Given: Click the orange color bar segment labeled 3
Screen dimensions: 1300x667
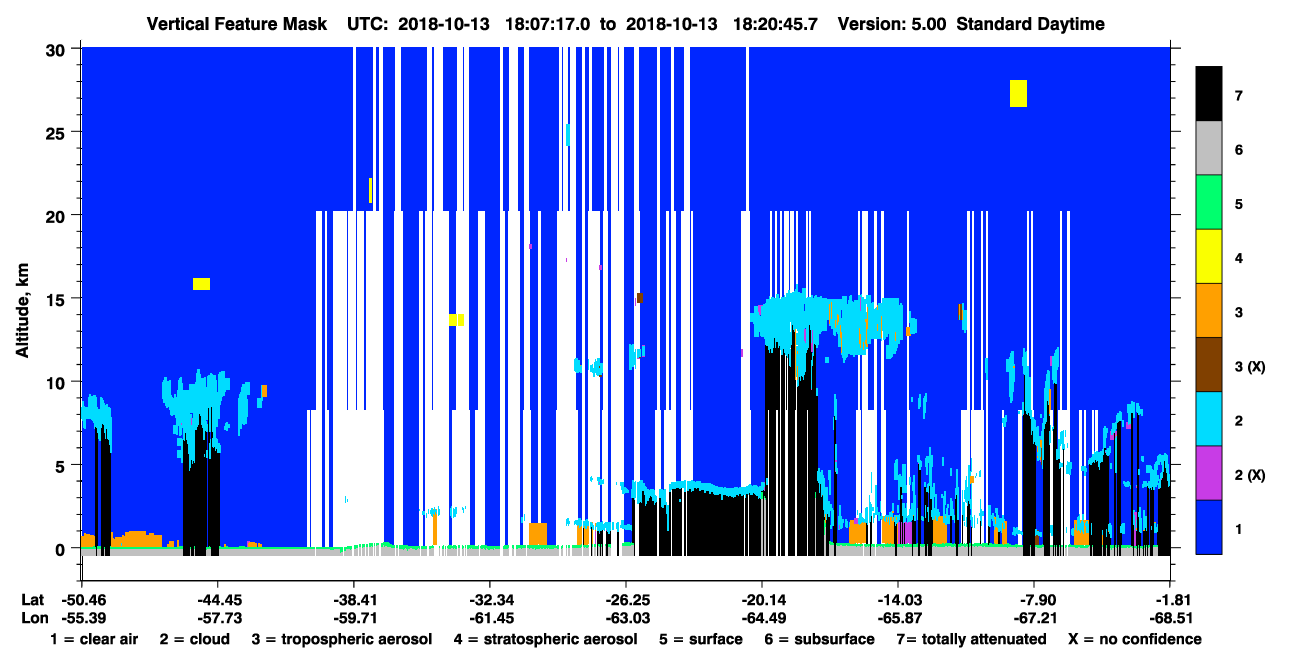Looking at the screenshot, I should [x=1209, y=310].
